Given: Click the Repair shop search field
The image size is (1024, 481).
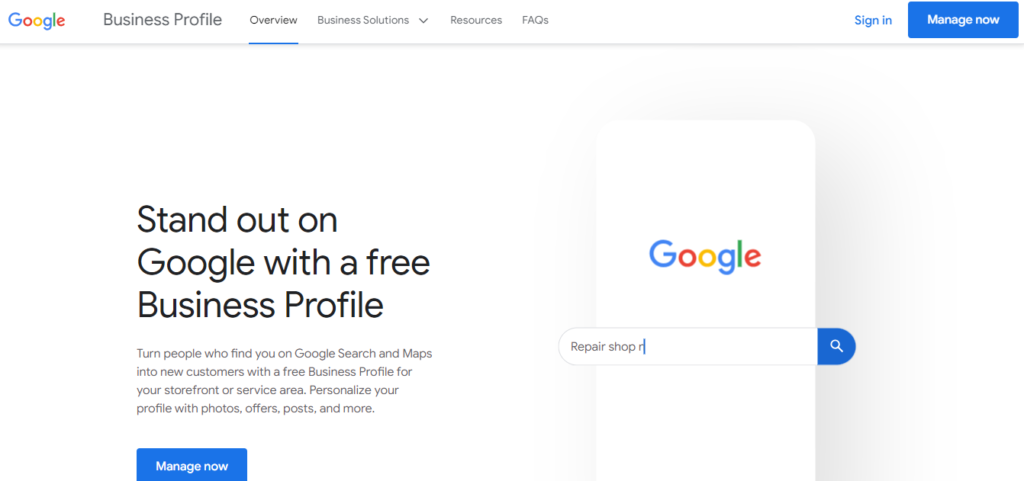Looking at the screenshot, I should click(x=688, y=346).
